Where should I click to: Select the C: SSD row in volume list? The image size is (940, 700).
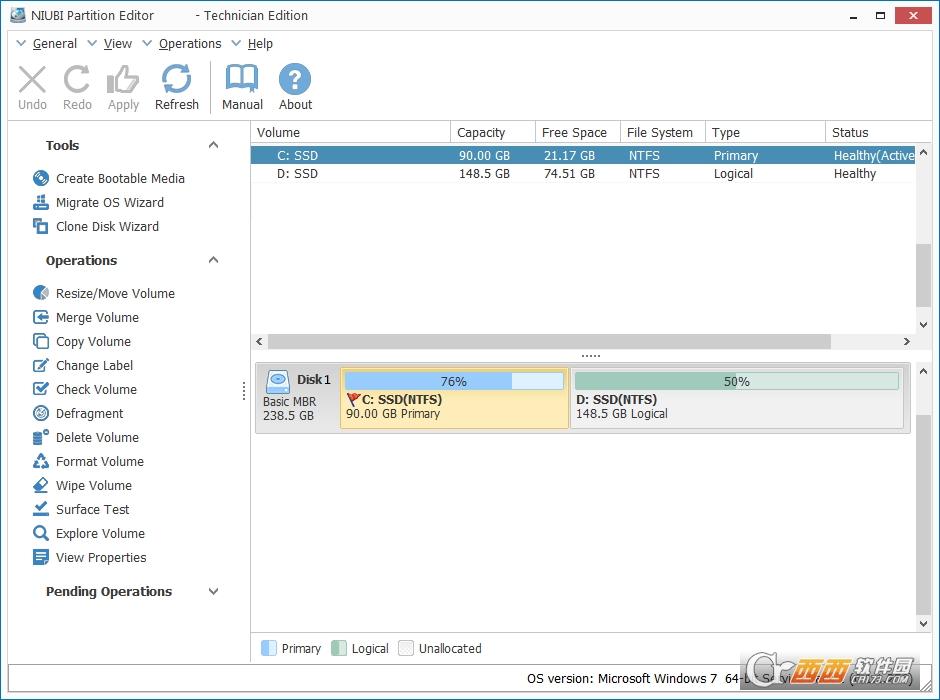click(x=583, y=155)
